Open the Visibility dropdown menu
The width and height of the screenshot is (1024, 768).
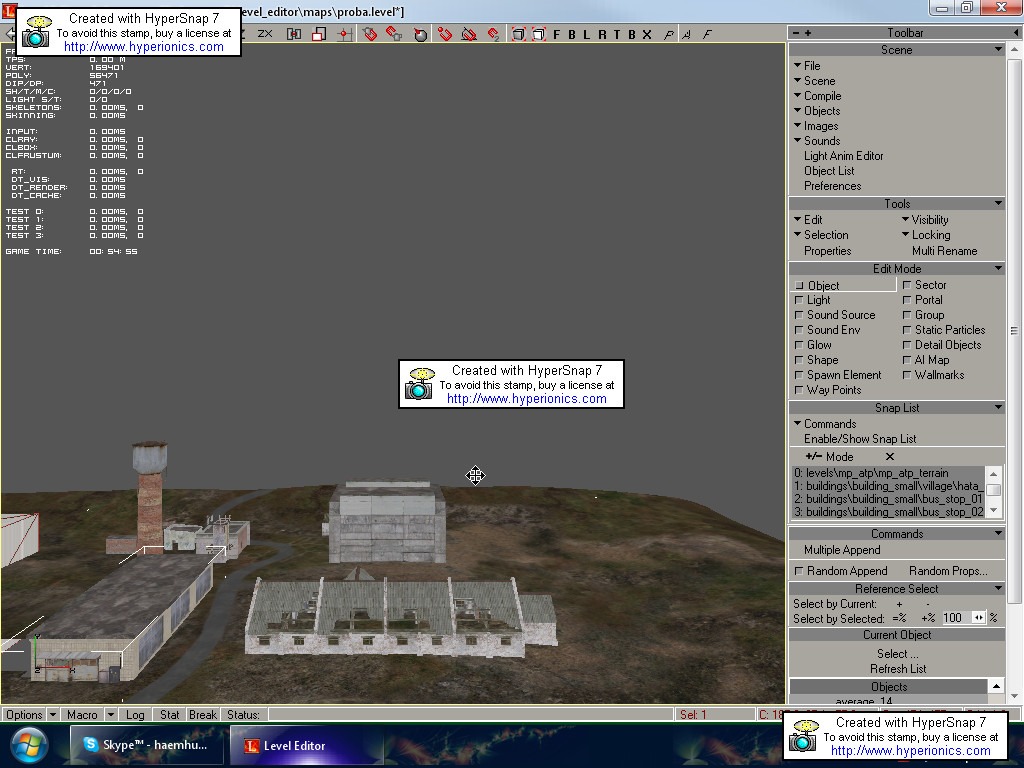(x=925, y=220)
